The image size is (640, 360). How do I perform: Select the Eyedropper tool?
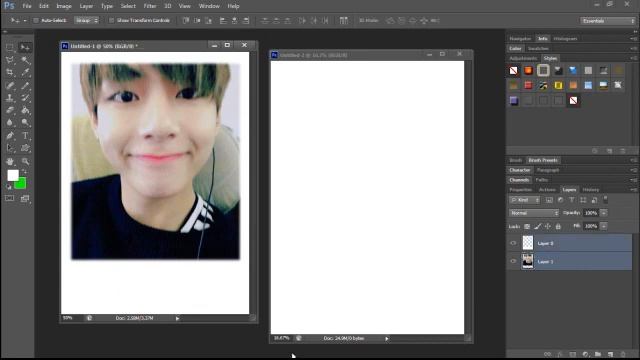click(x=25, y=73)
